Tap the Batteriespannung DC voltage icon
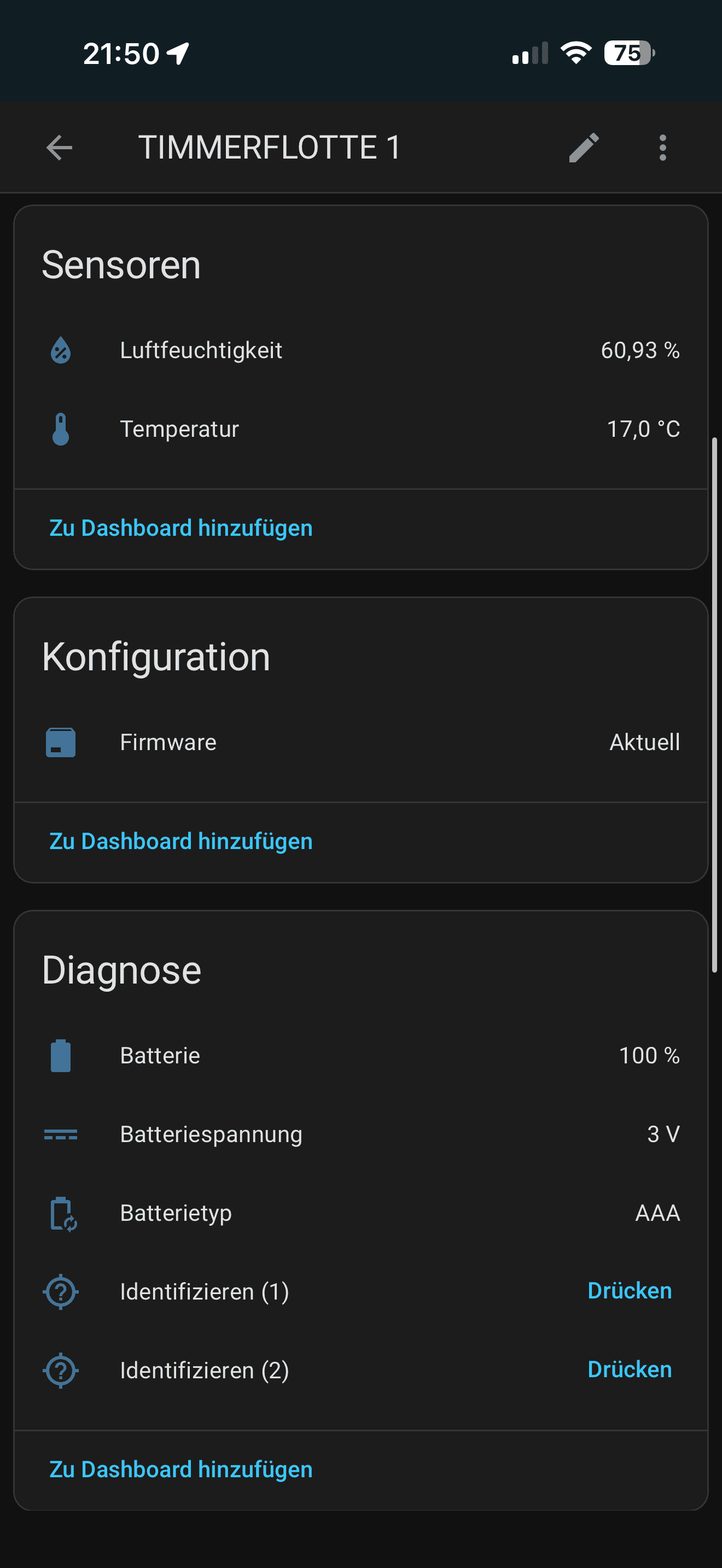This screenshot has width=722, height=1568. pos(61,1134)
